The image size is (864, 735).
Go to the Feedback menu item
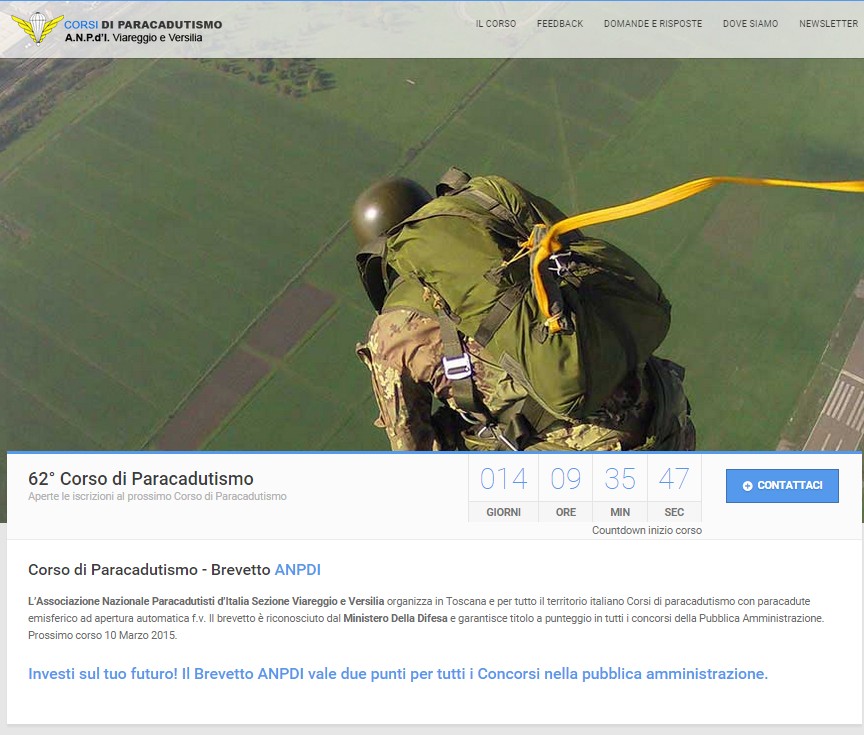(x=560, y=24)
